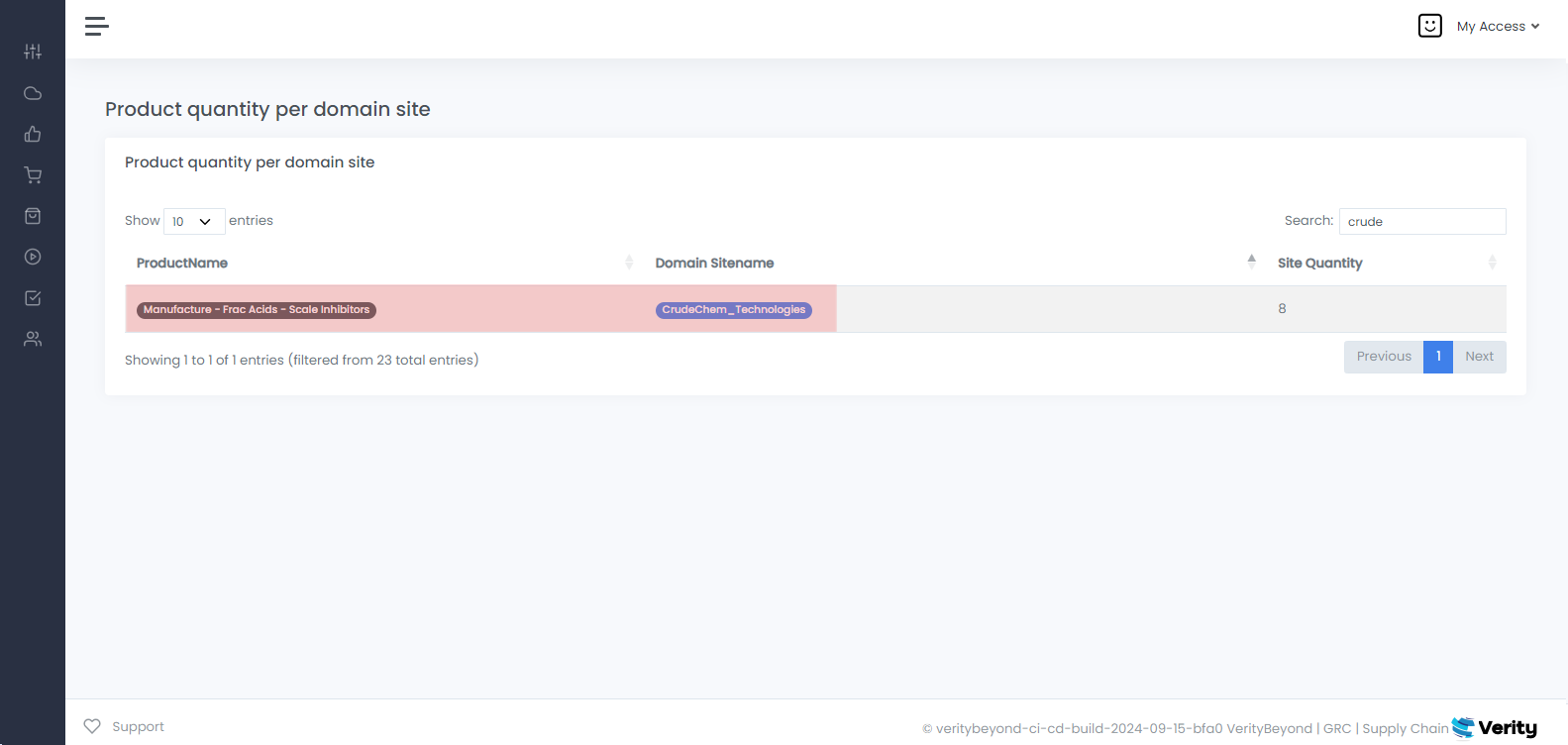This screenshot has width=1568, height=745.
Task: Click the Previous pagination button
Action: click(x=1383, y=357)
